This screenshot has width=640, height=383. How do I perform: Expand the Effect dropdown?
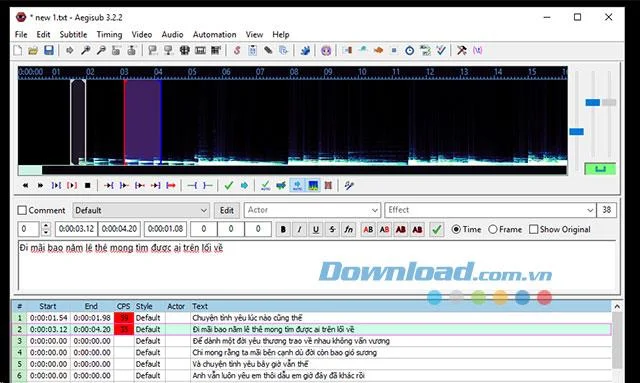tap(590, 210)
